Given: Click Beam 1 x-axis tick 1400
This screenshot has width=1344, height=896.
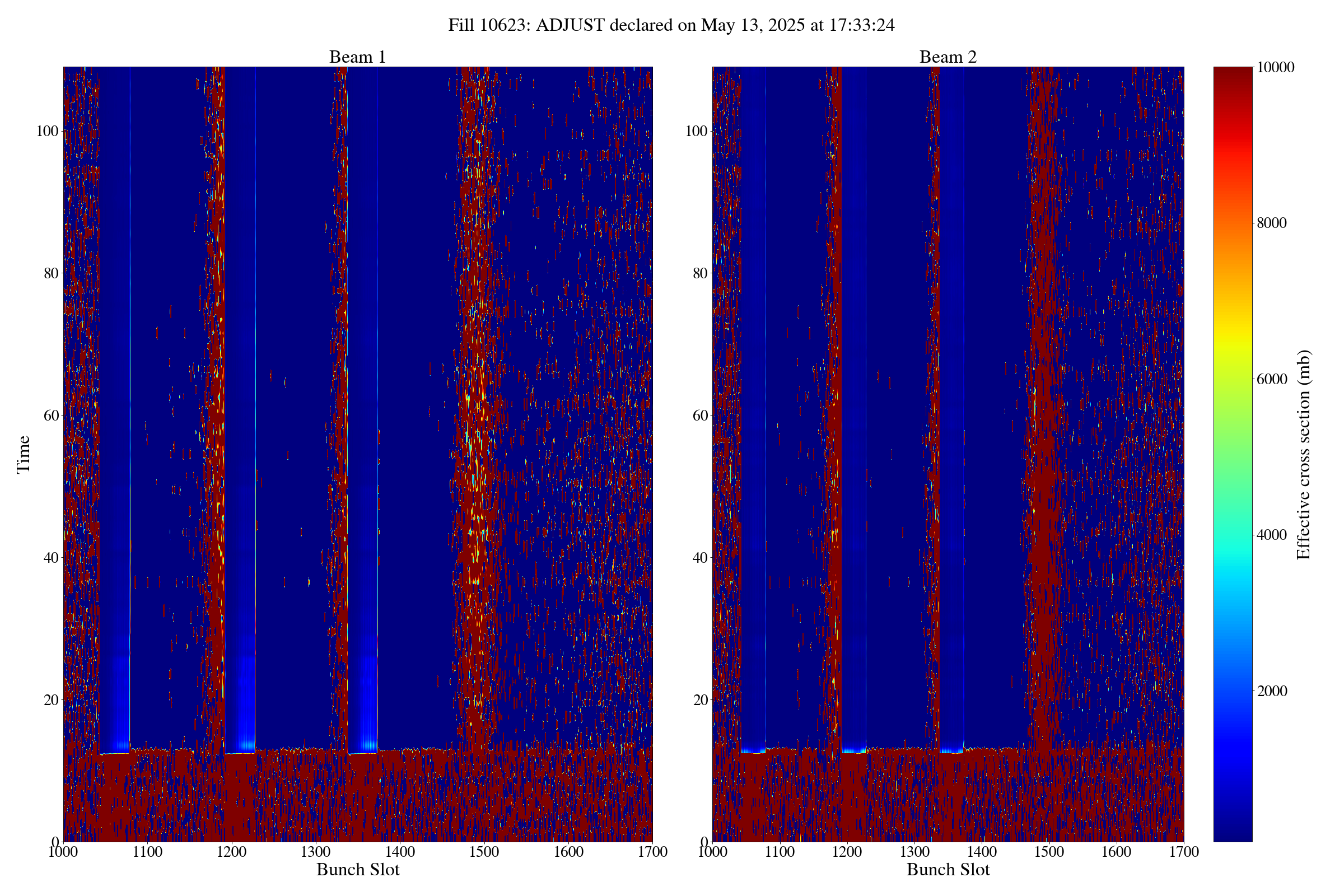Looking at the screenshot, I should [x=400, y=852].
